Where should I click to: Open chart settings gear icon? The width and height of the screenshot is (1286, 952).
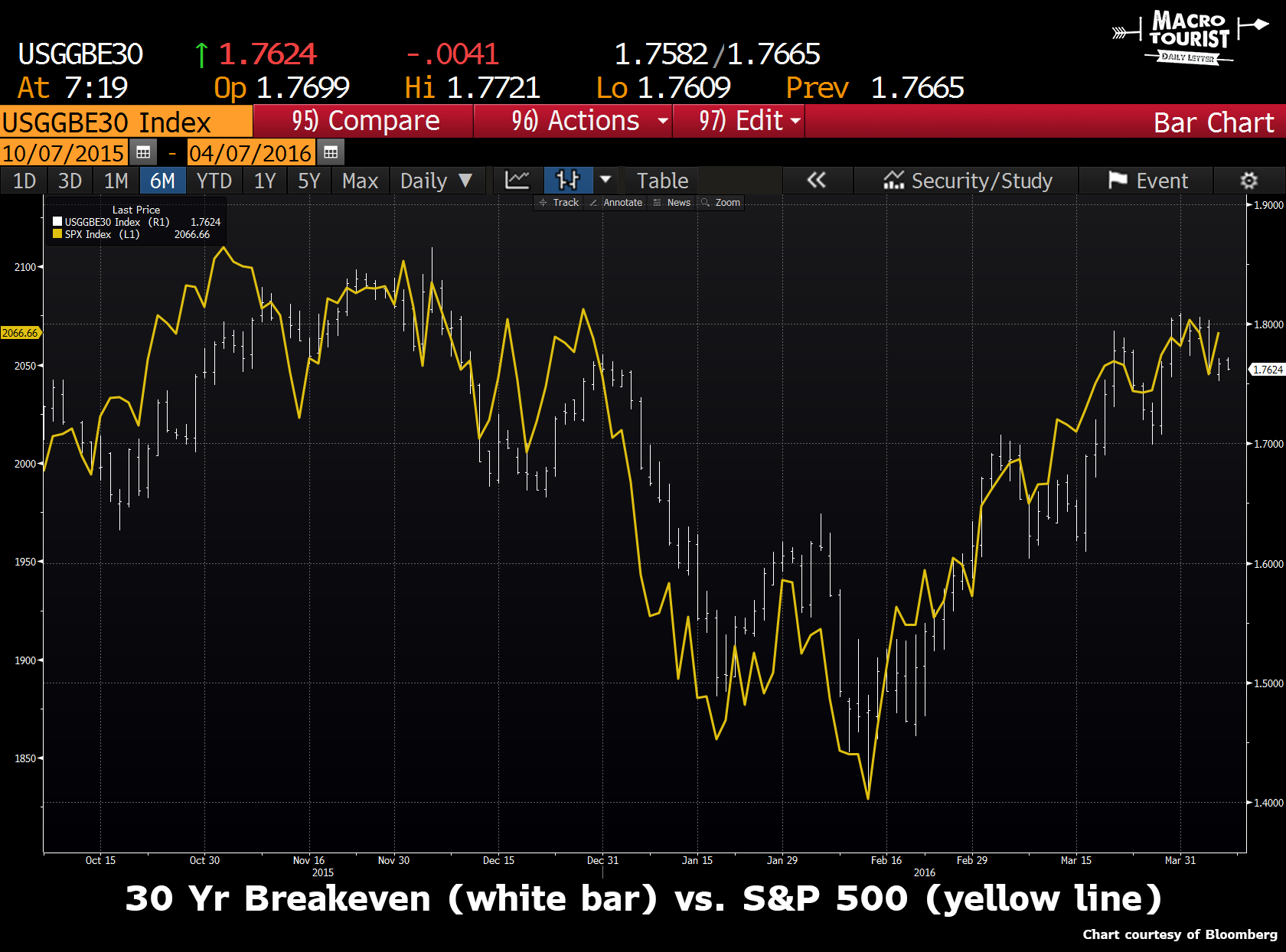click(1248, 181)
